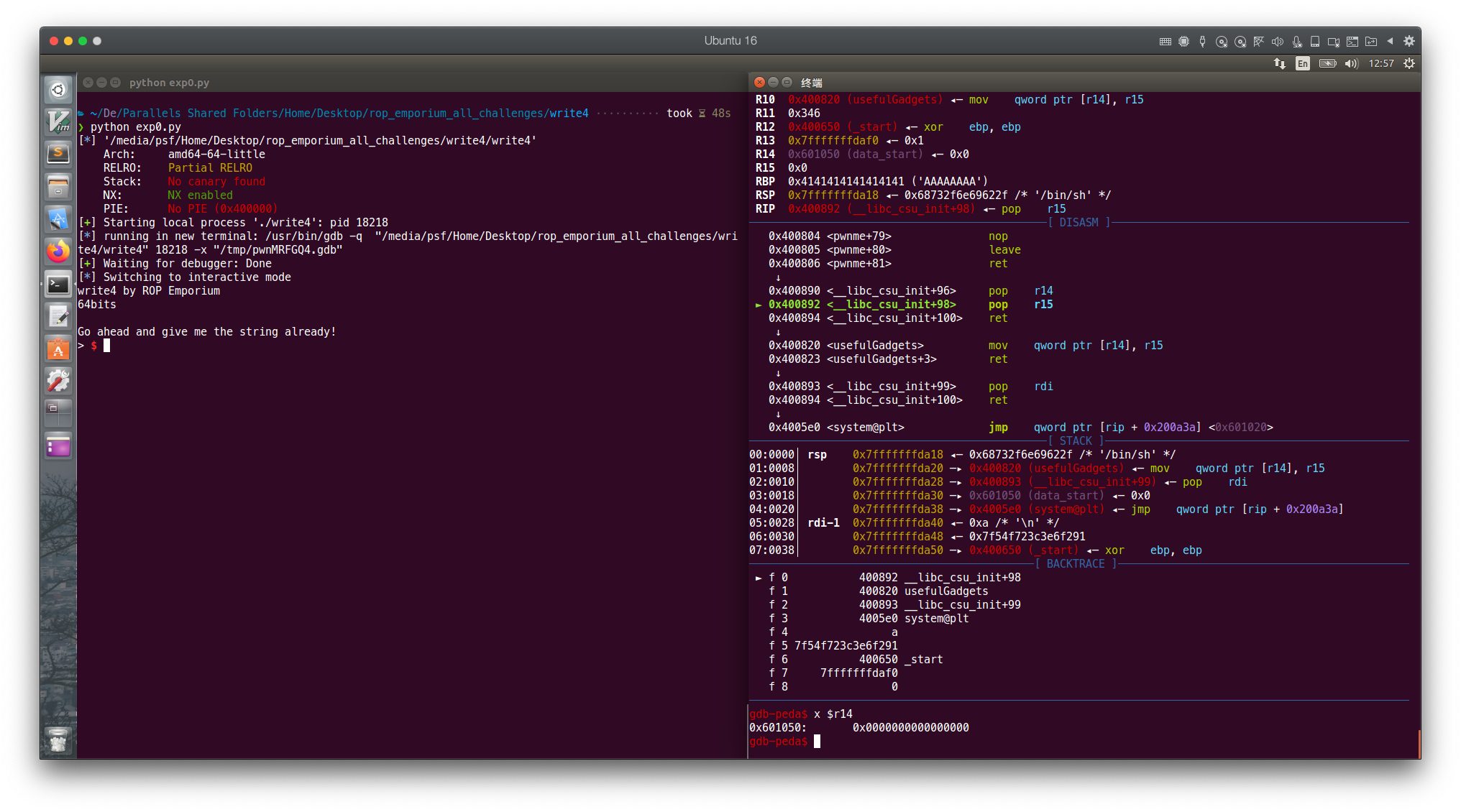This screenshot has height=812, width=1461.
Task: Click the purple window dock icon
Action: [58, 447]
